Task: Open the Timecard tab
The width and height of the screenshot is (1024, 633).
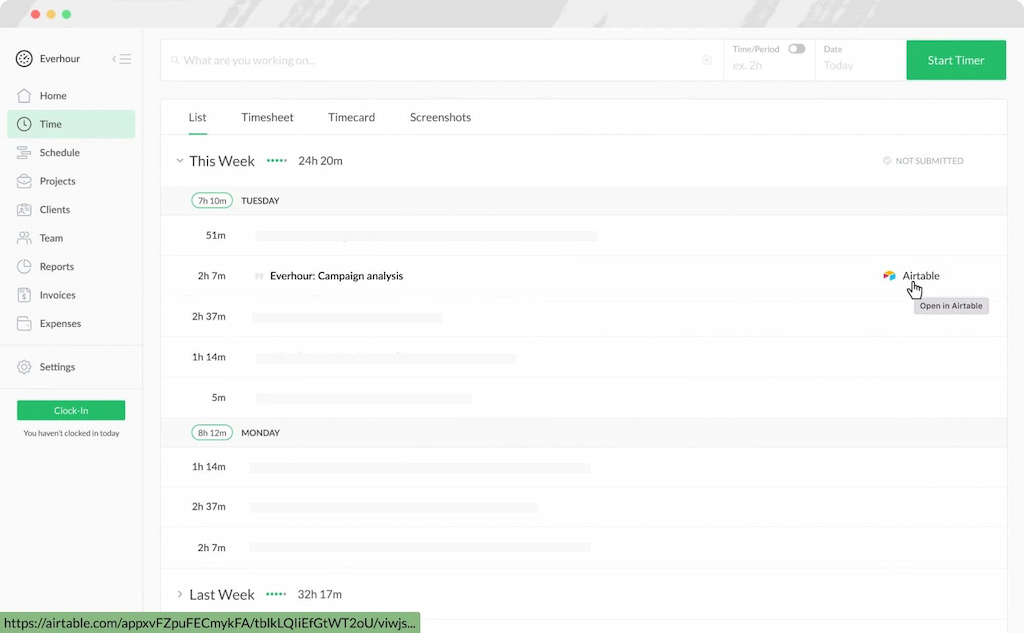Action: (351, 118)
